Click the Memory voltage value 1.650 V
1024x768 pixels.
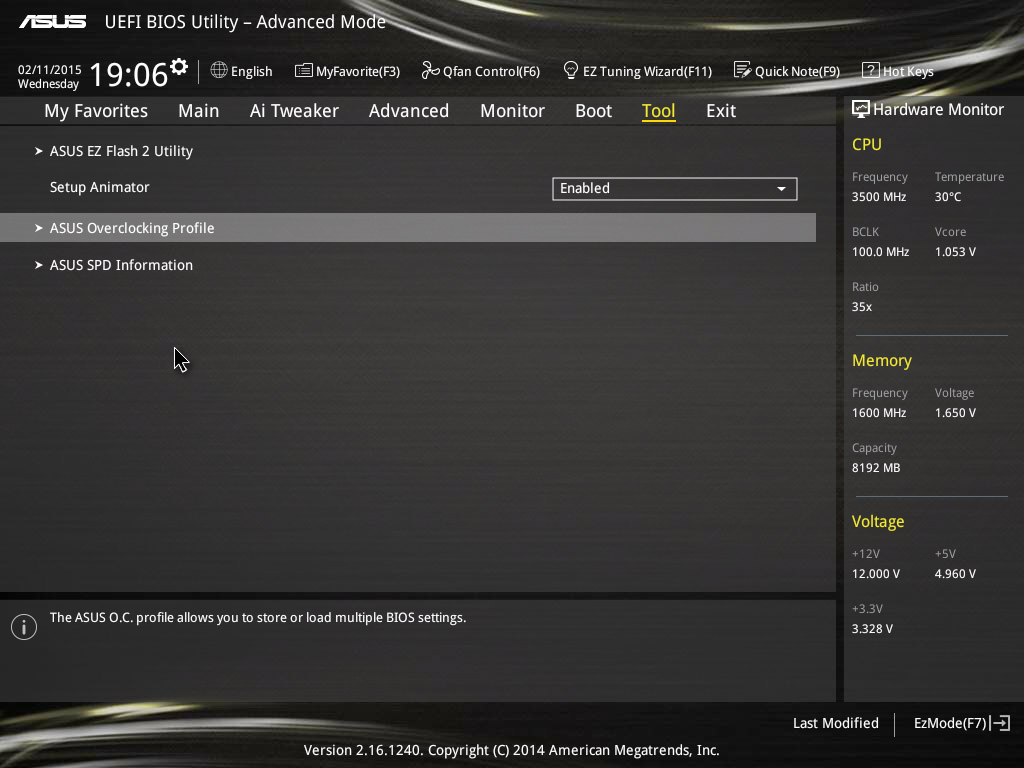(955, 413)
